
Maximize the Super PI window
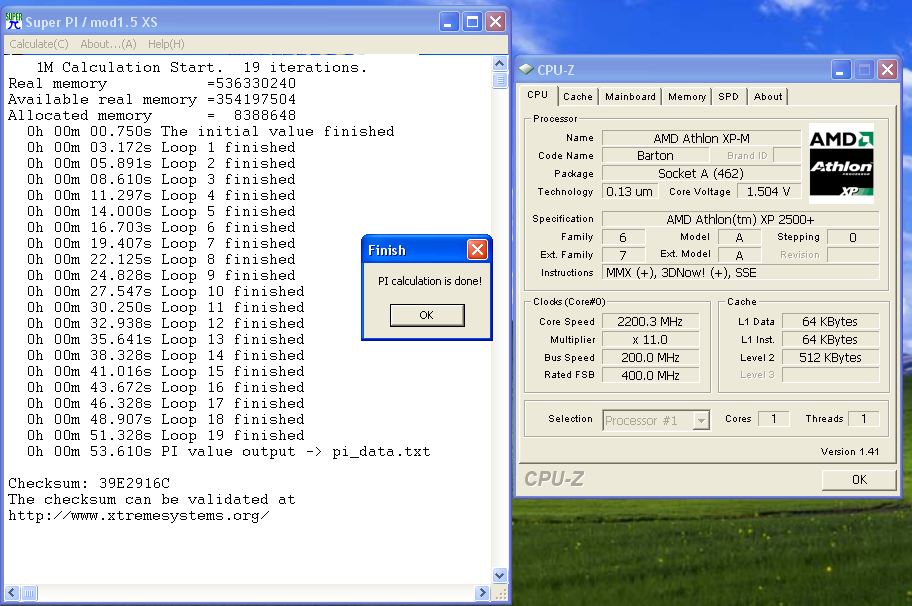click(472, 22)
